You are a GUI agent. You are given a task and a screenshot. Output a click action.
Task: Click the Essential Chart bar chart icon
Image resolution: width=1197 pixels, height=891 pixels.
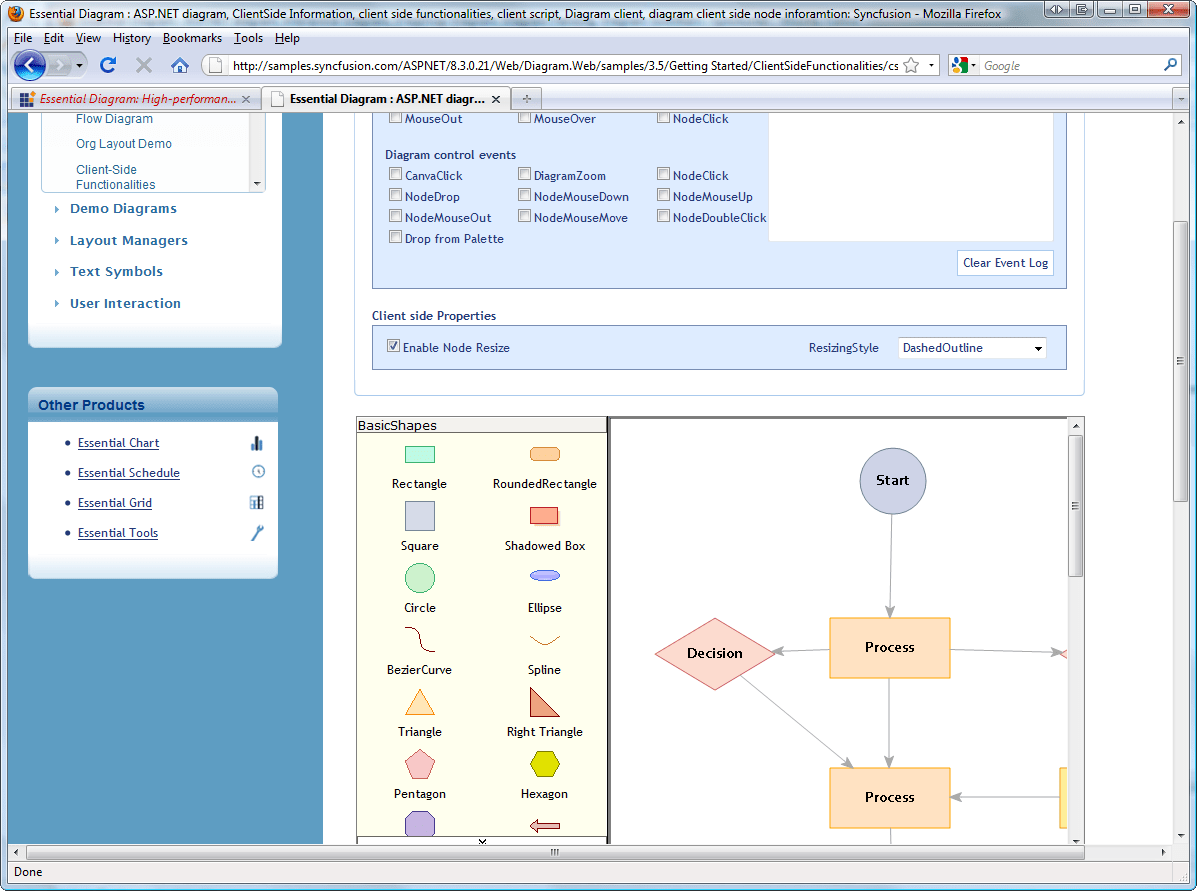pyautogui.click(x=256, y=443)
